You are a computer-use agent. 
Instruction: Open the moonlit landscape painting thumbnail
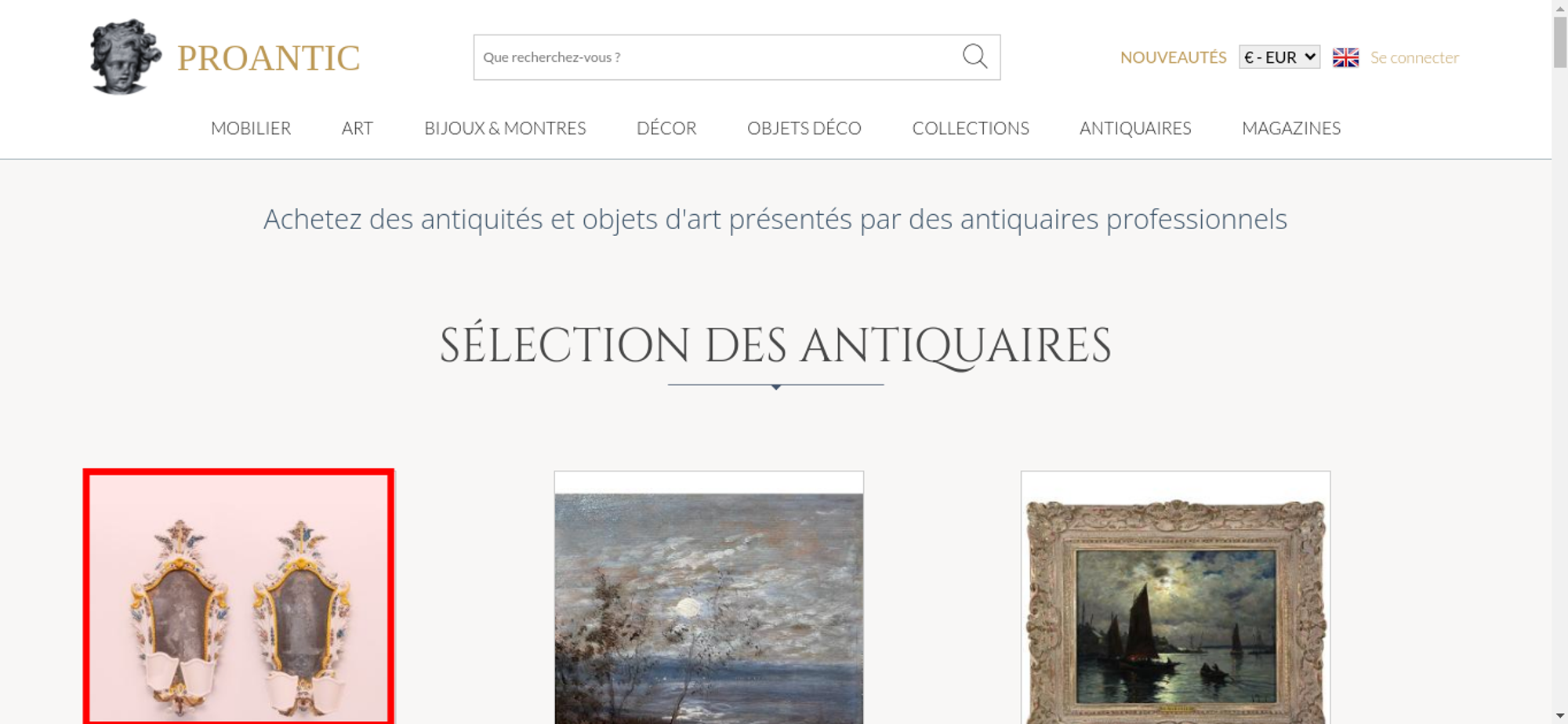709,598
